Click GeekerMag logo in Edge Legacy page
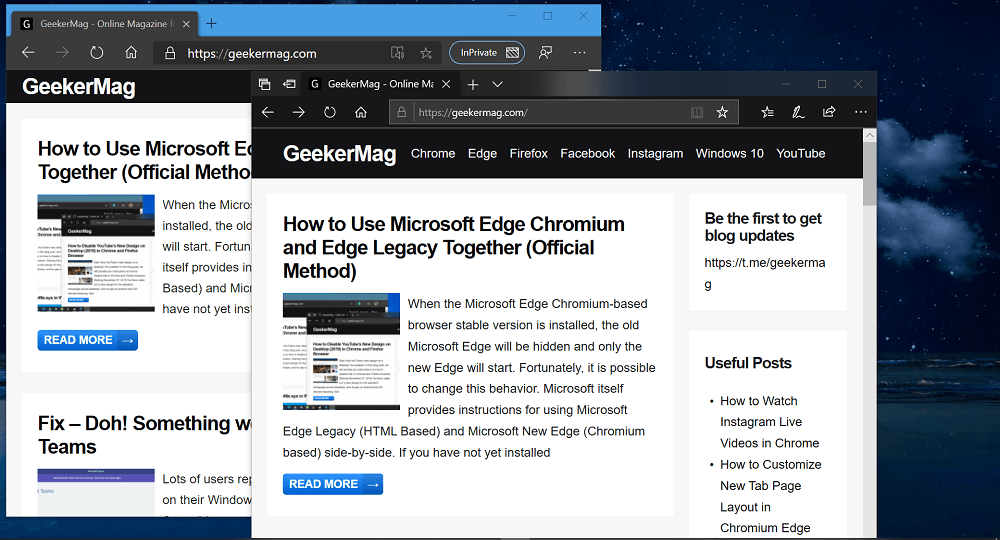Image resolution: width=1000 pixels, height=540 pixels. [x=339, y=154]
